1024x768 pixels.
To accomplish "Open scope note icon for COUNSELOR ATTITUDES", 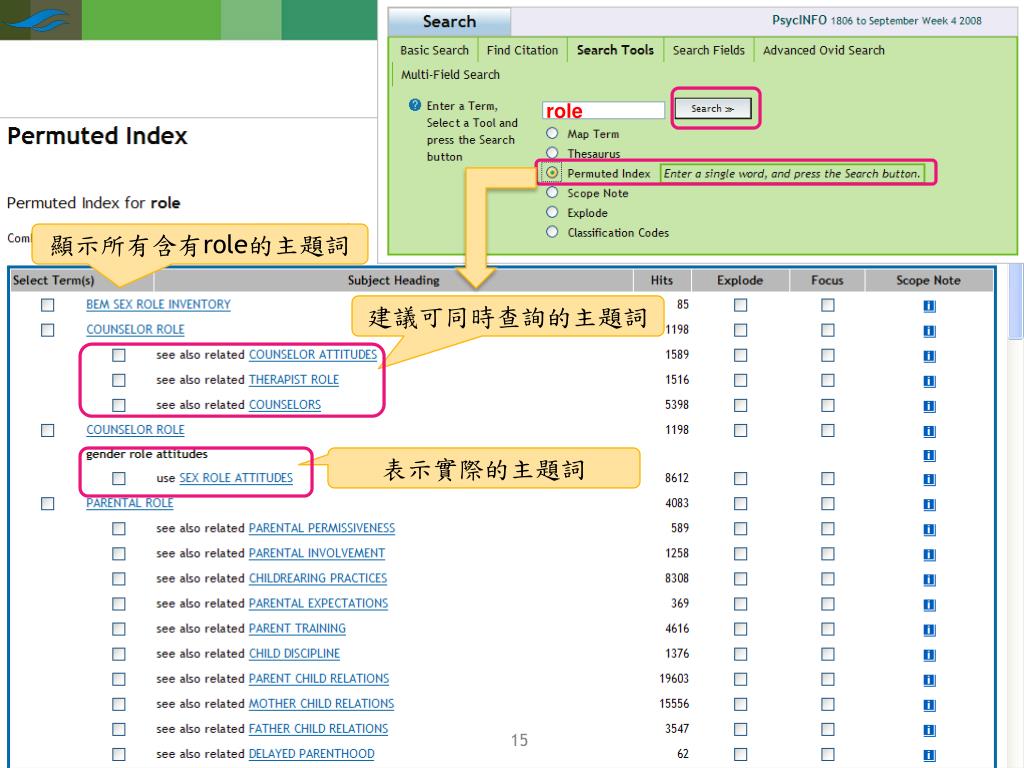I will (x=929, y=356).
